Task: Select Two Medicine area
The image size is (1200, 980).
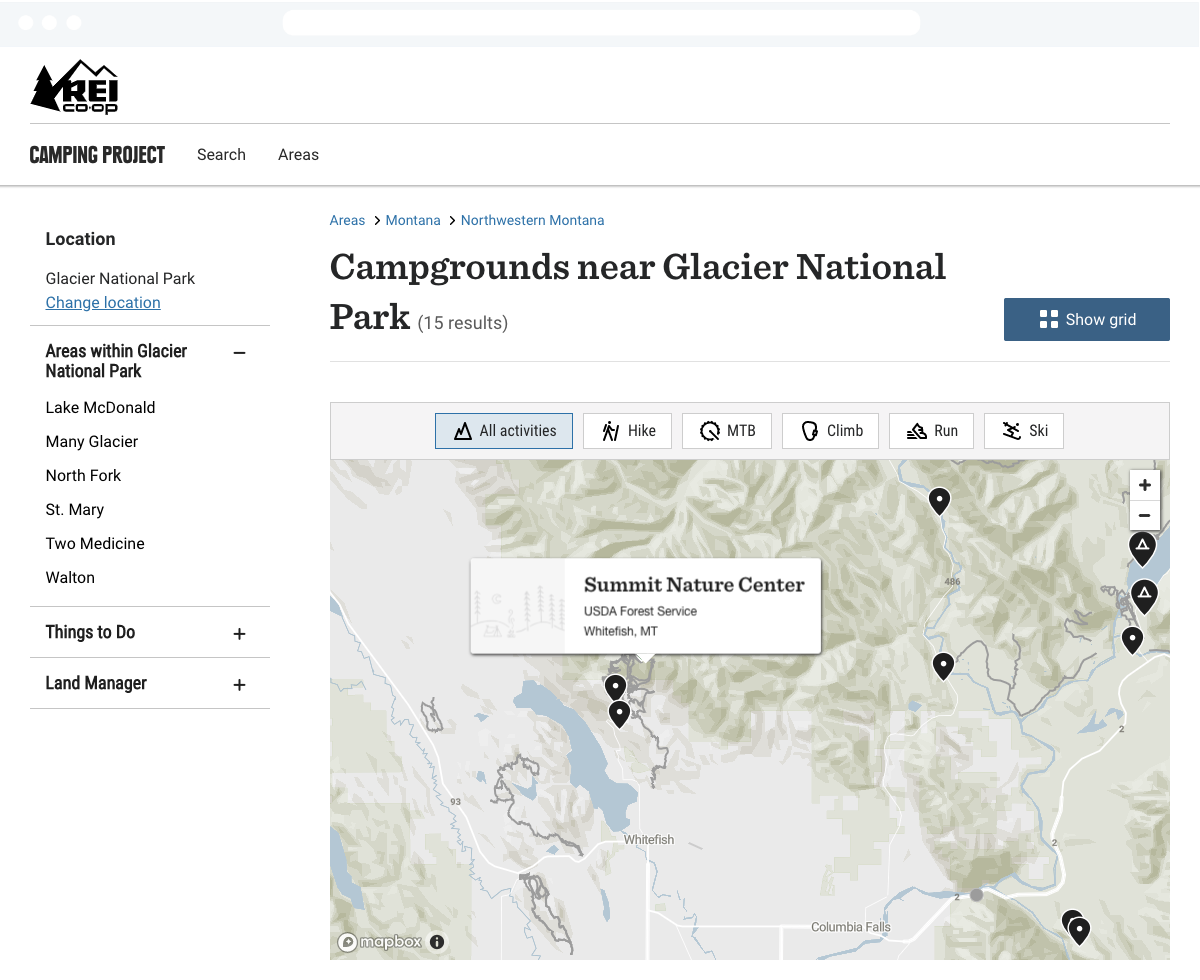Action: pos(95,544)
